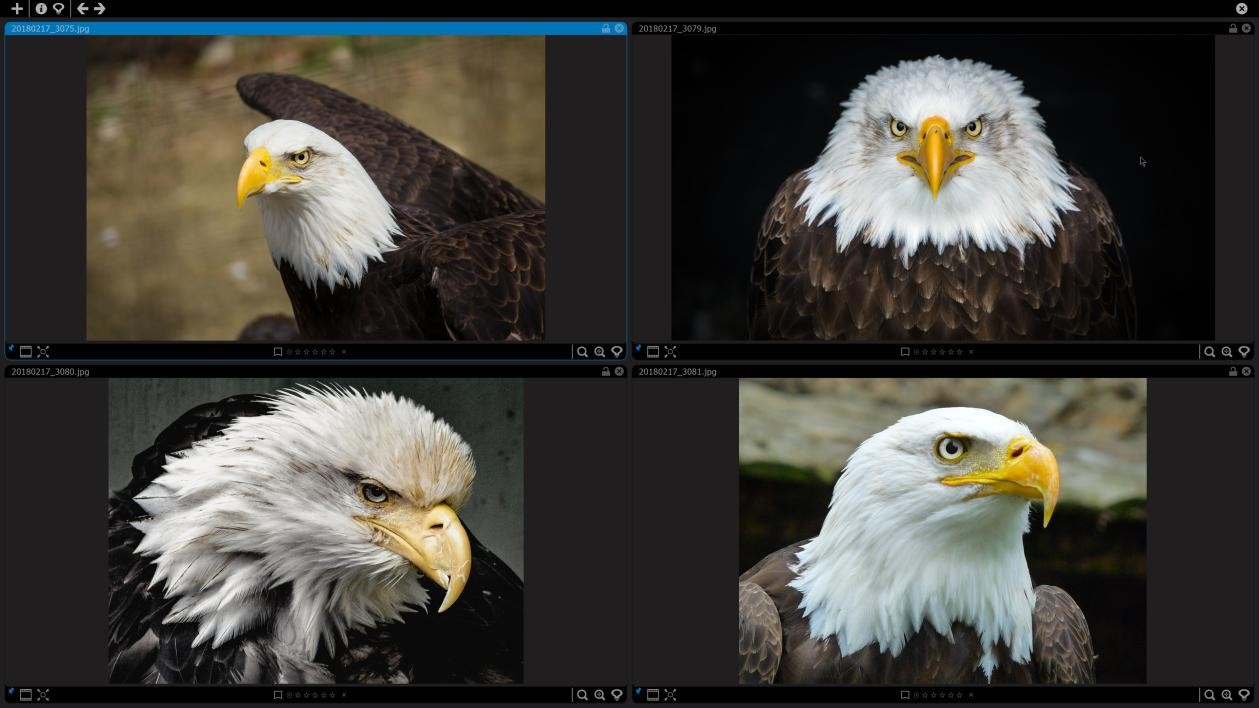Go to previous images with left arrow

pos(82,8)
